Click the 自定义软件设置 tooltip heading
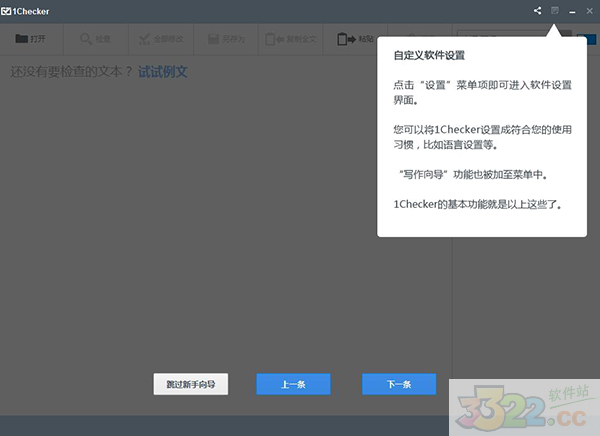Image resolution: width=600 pixels, height=436 pixels. (429, 56)
